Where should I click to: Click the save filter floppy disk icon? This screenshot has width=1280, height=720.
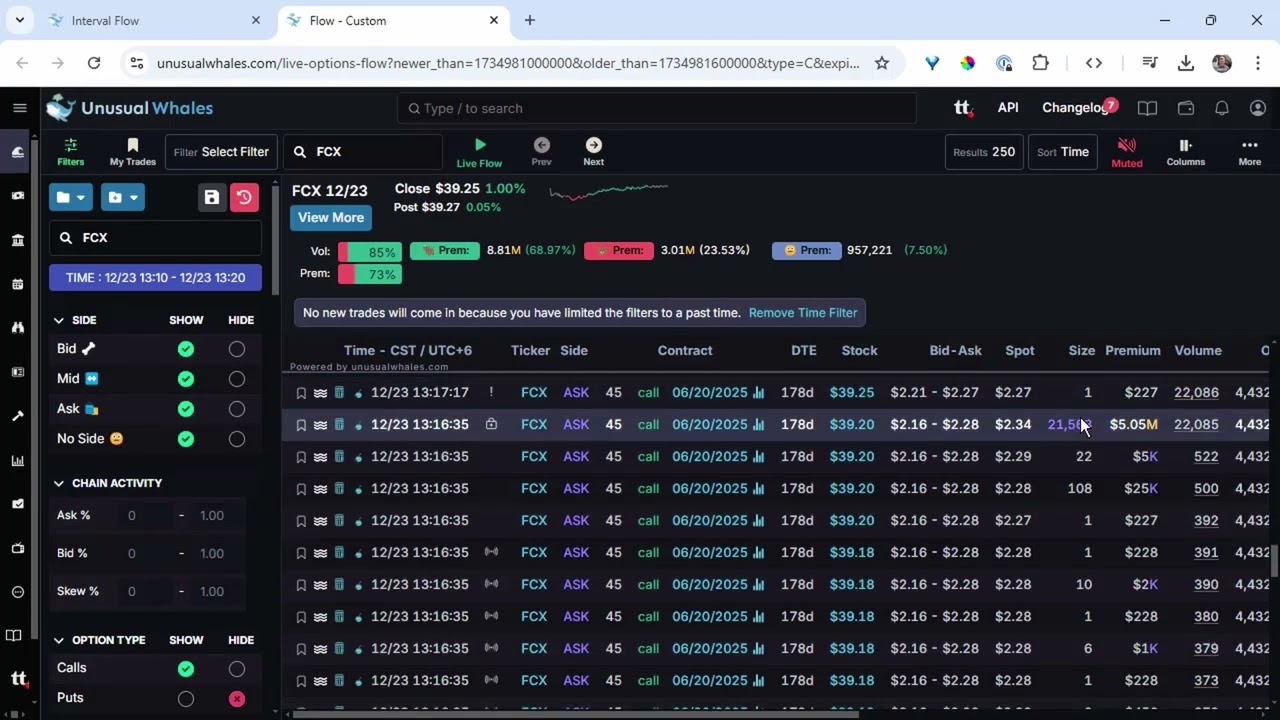click(212, 197)
